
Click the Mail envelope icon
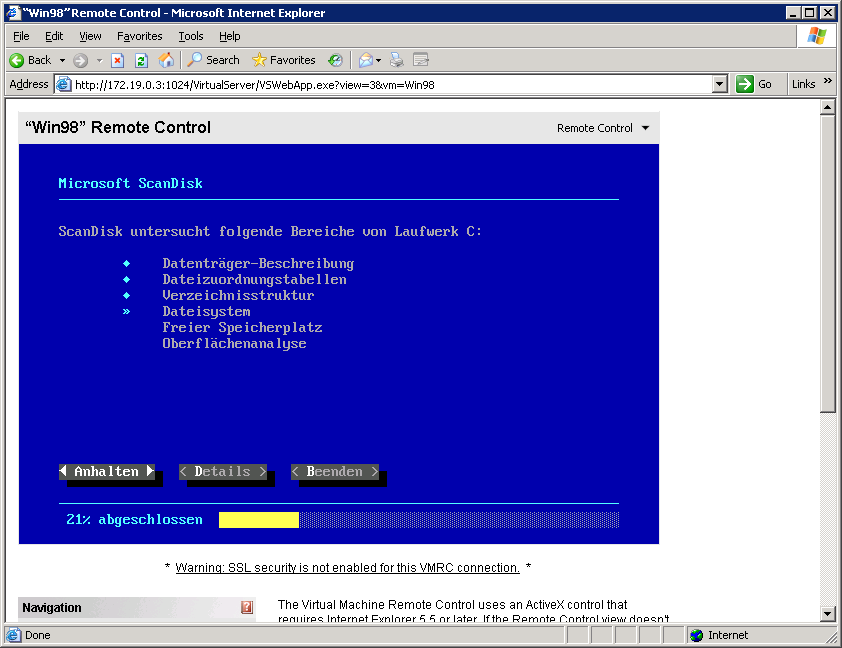tap(366, 60)
